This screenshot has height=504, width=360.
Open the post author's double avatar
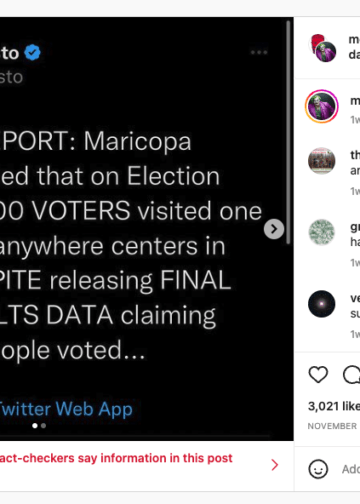[x=323, y=48]
